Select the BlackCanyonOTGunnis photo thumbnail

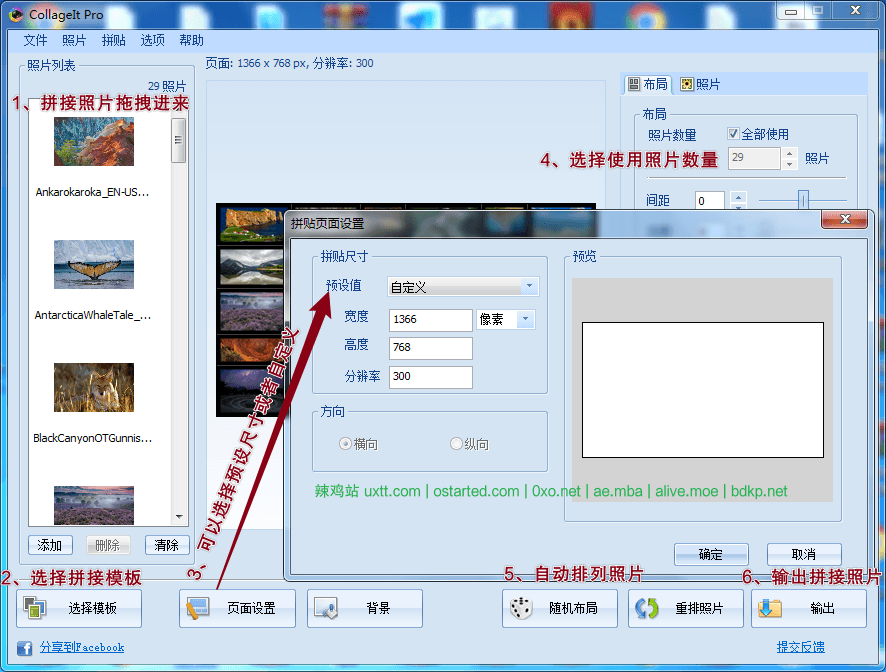(94, 387)
